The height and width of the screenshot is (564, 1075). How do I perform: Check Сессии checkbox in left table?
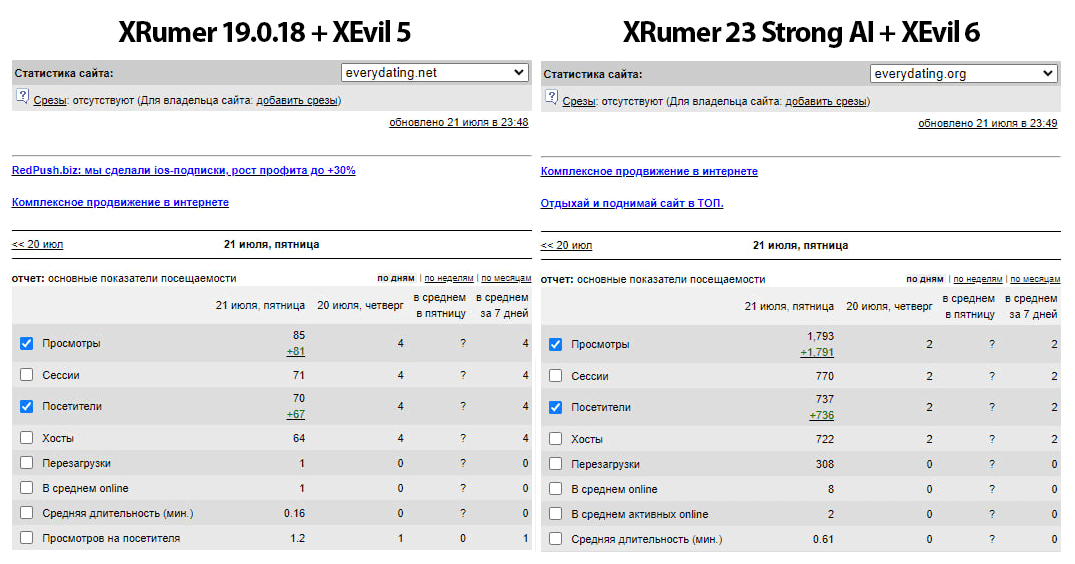click(27, 375)
